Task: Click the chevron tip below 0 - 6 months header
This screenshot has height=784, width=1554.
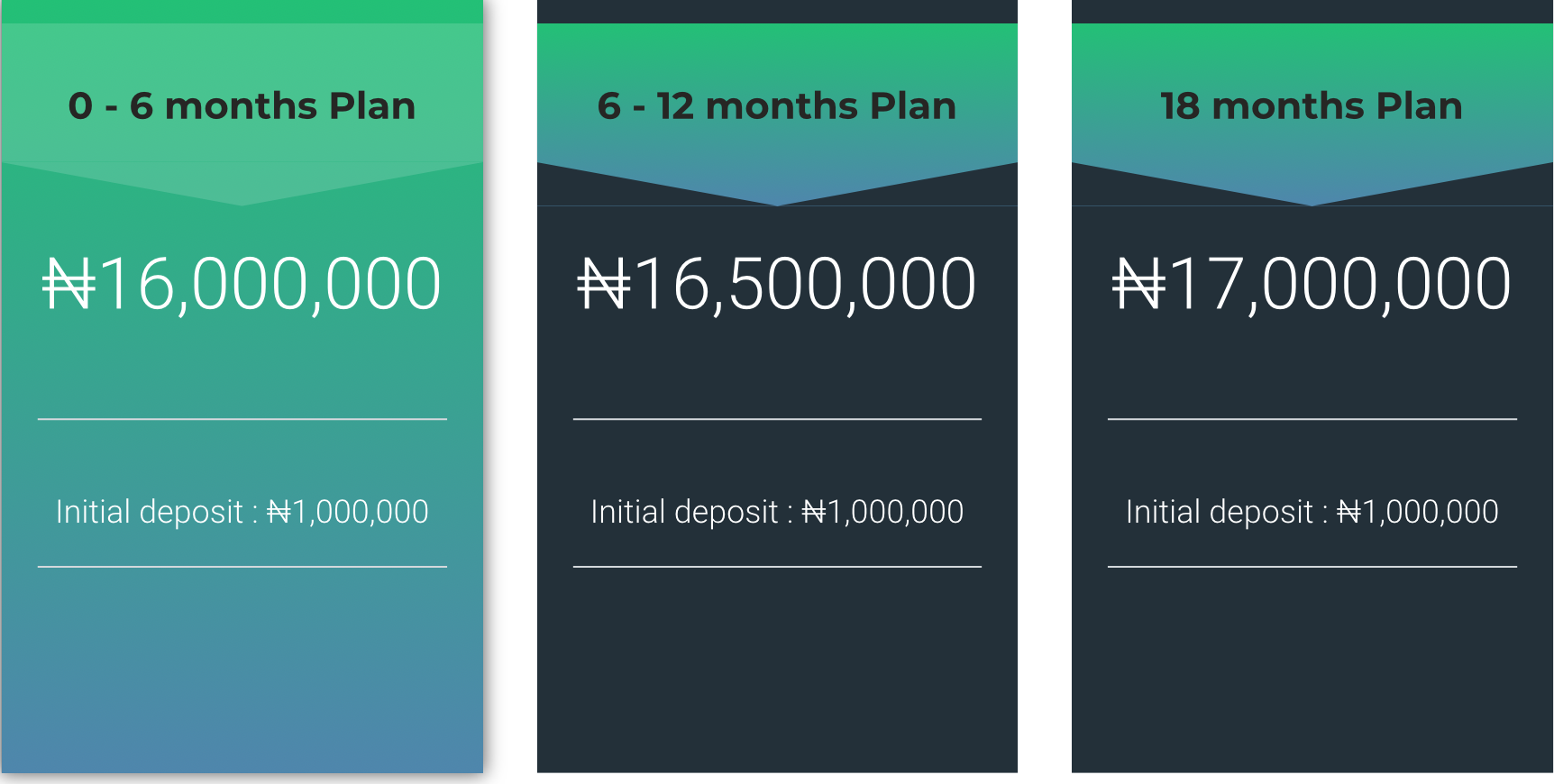Action: pos(242,200)
